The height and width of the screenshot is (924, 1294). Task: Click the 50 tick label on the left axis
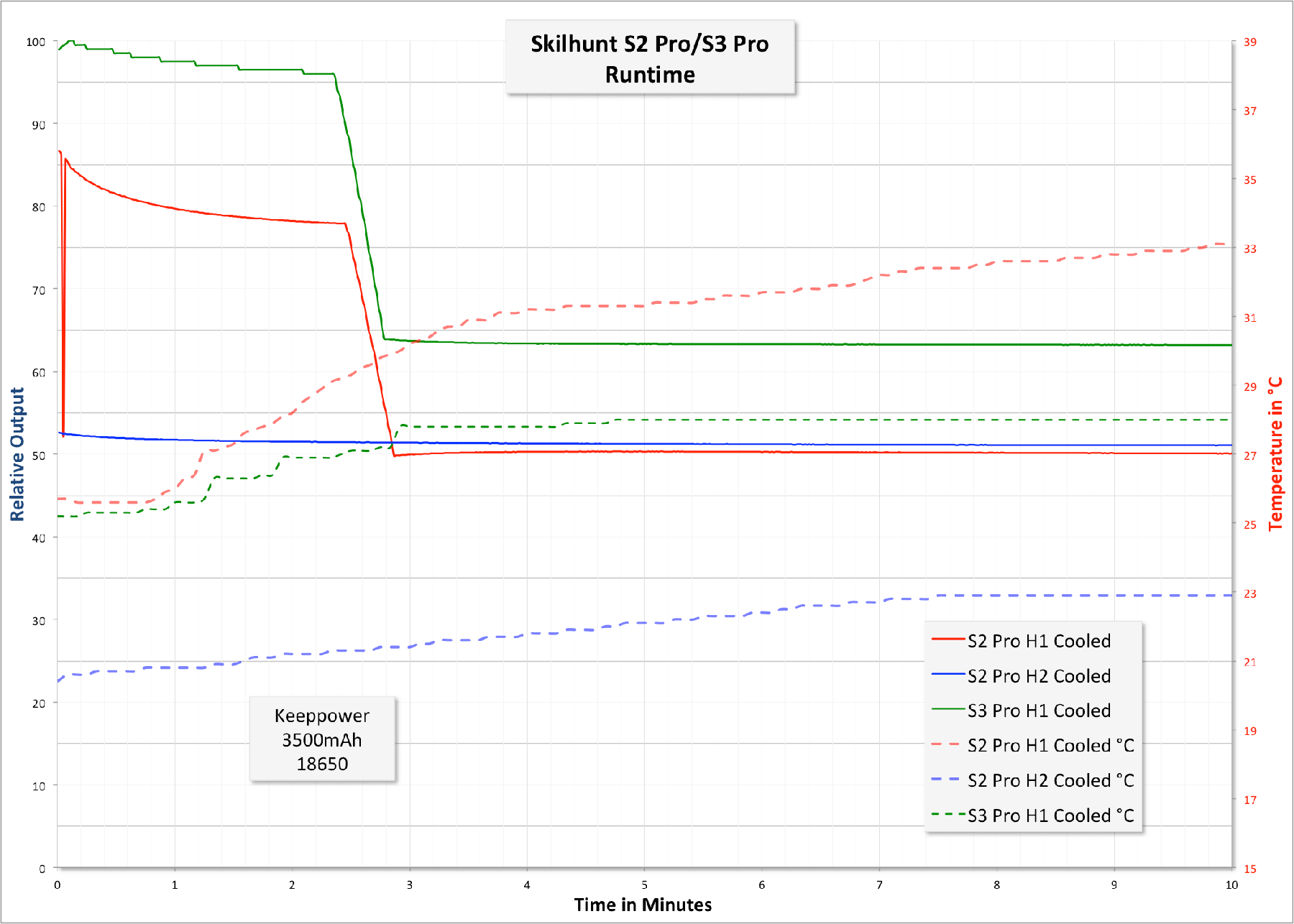tap(38, 456)
